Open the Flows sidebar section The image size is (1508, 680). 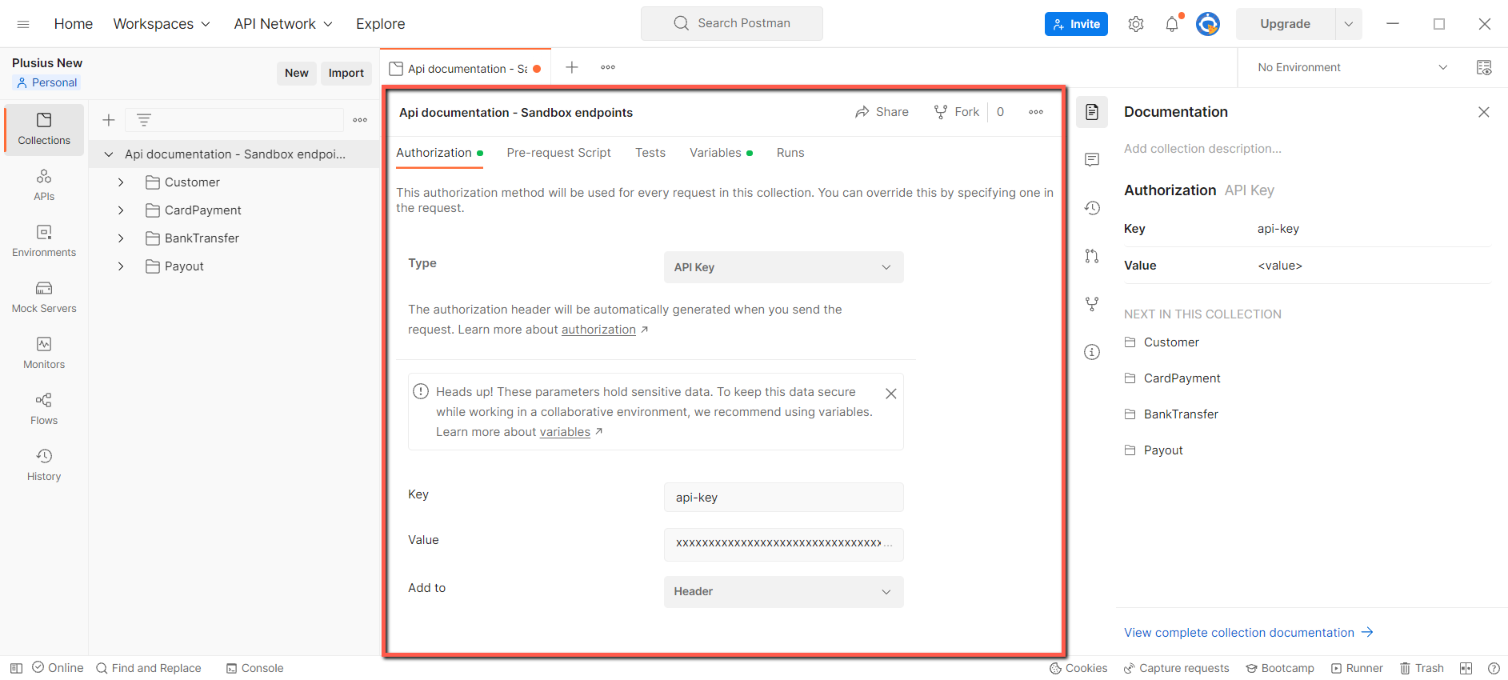[x=44, y=409]
